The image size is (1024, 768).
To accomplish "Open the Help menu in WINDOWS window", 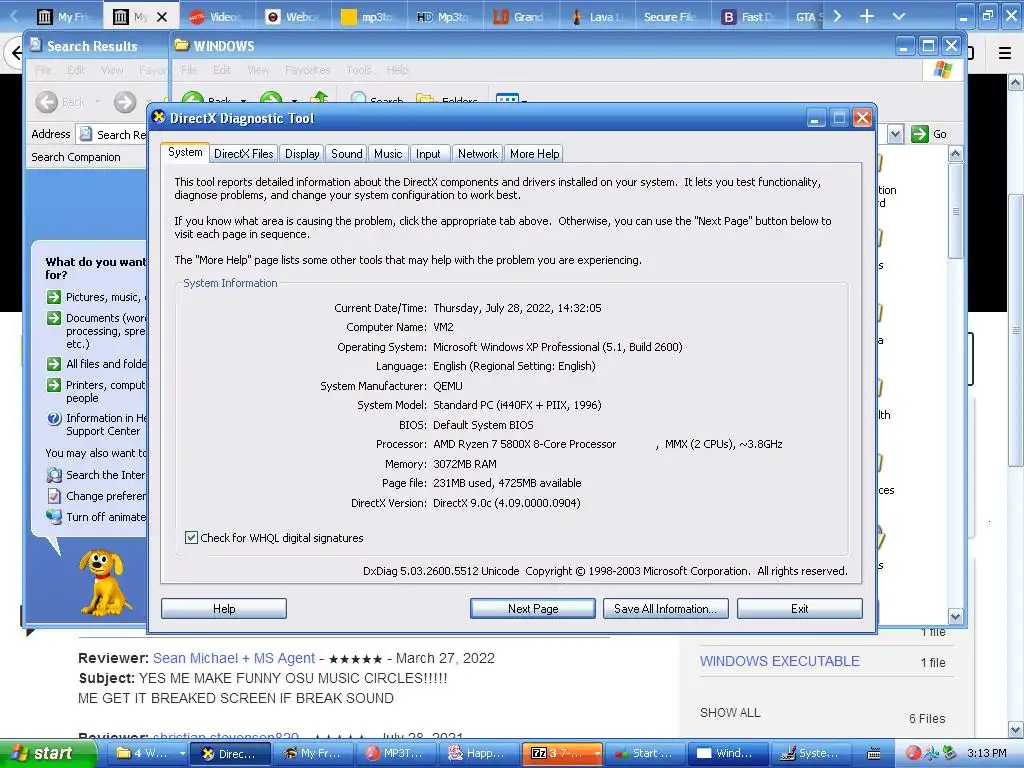I will click(x=398, y=70).
